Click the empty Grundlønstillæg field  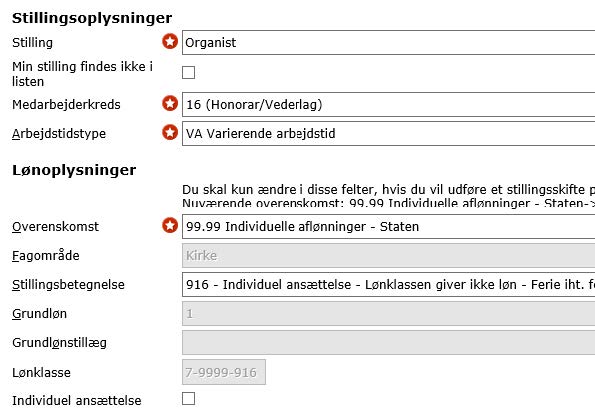pos(389,342)
